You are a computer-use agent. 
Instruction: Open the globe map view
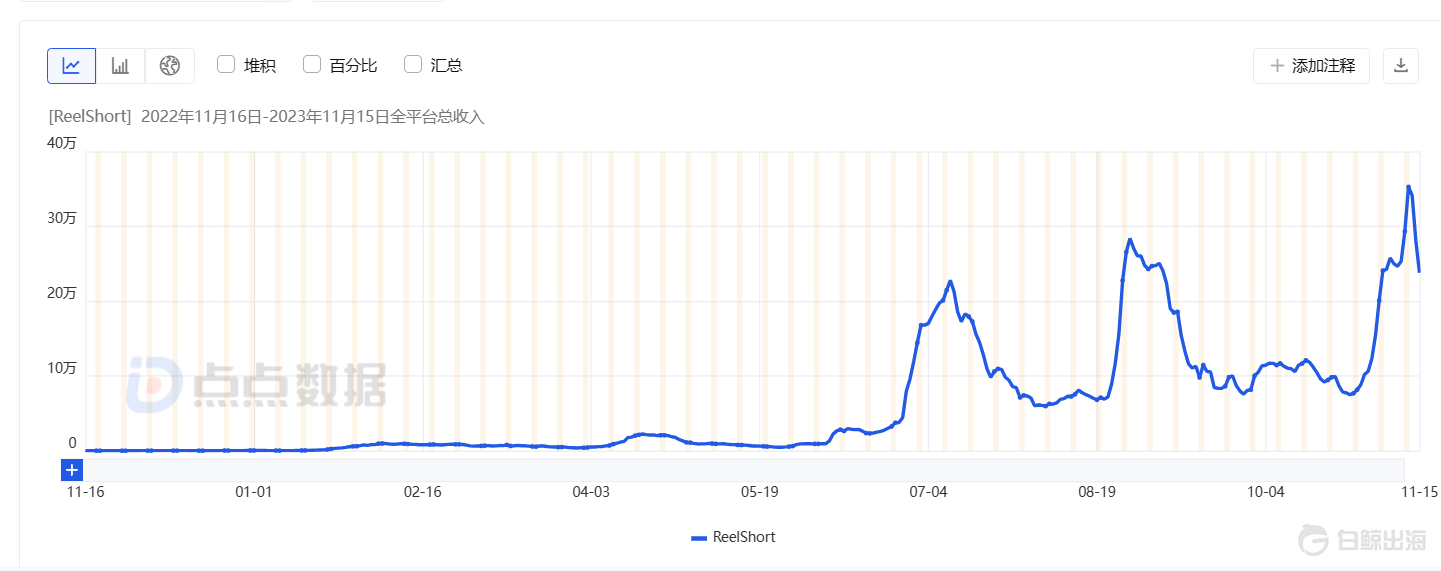click(x=170, y=66)
